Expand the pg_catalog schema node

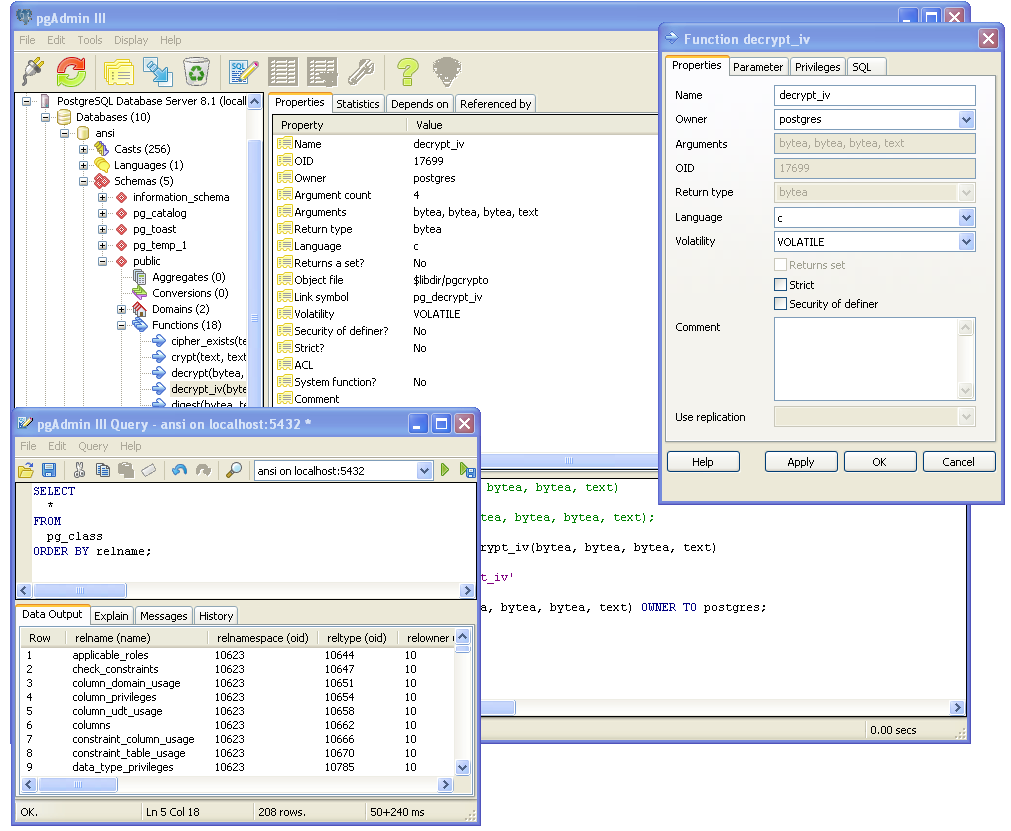103,213
